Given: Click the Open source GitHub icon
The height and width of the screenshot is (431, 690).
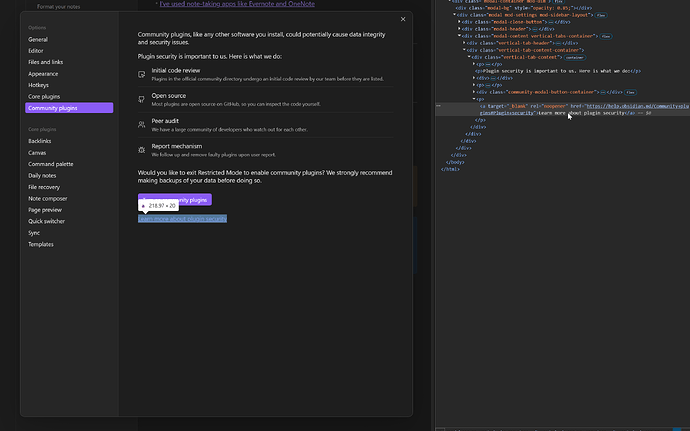Looking at the screenshot, I should point(142,99).
